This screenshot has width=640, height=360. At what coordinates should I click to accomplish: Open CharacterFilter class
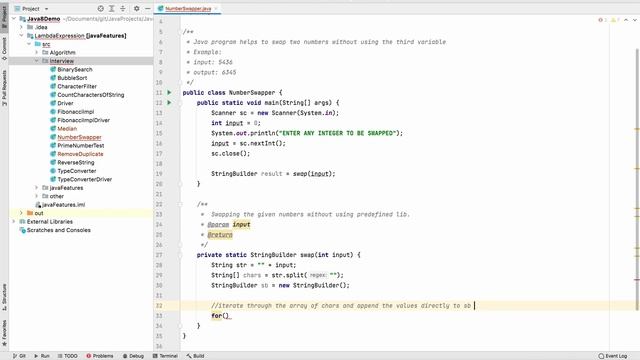pos(77,87)
